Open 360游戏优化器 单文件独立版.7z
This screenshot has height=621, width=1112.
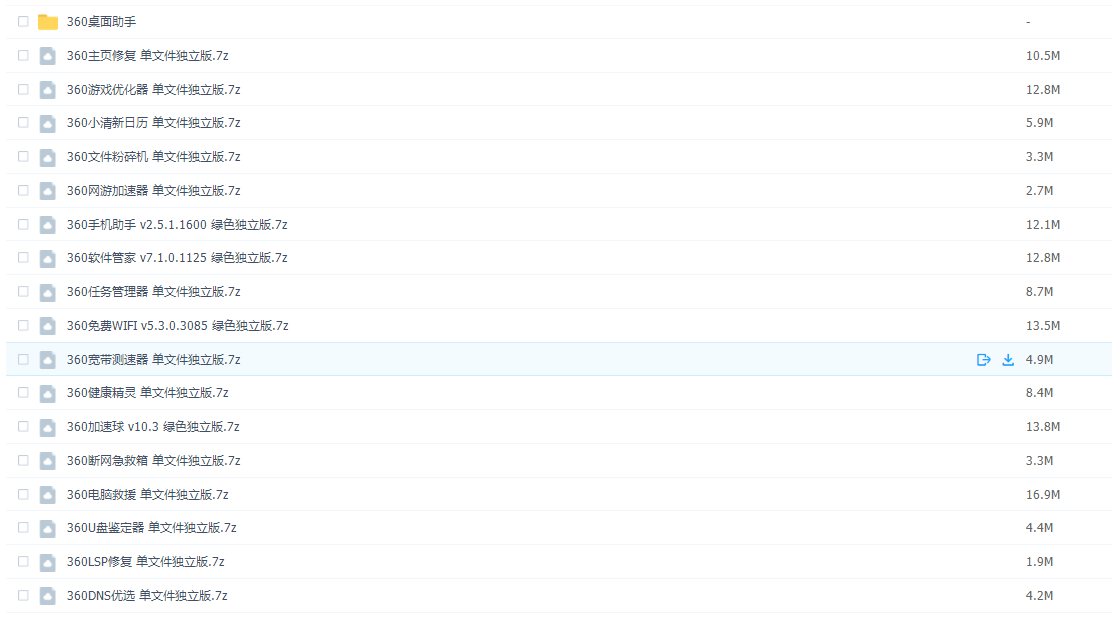tap(153, 89)
